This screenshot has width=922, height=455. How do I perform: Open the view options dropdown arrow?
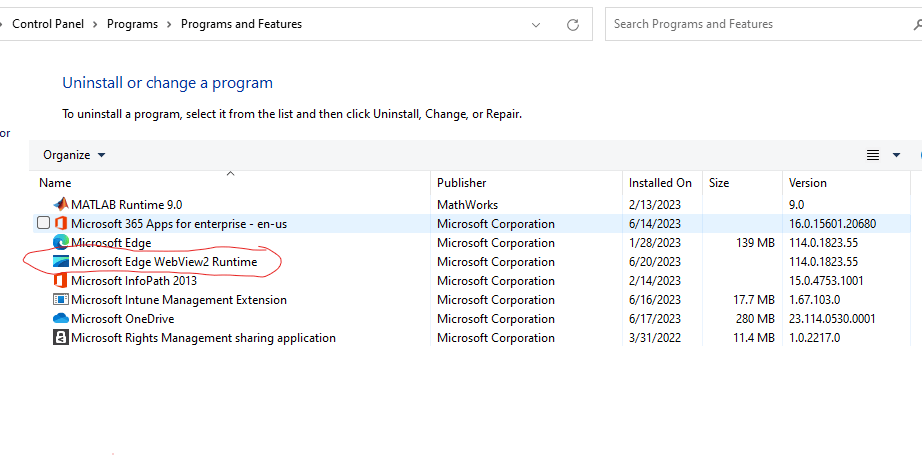(896, 155)
